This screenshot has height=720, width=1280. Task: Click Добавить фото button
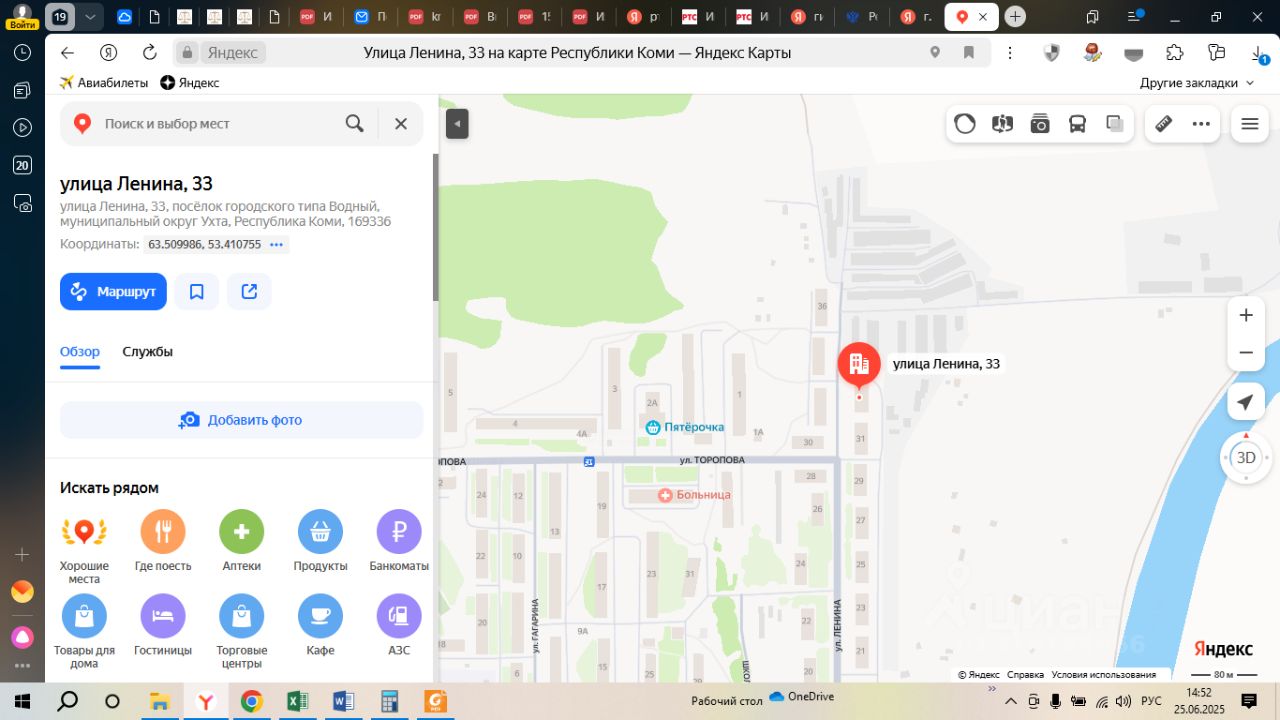coord(241,420)
